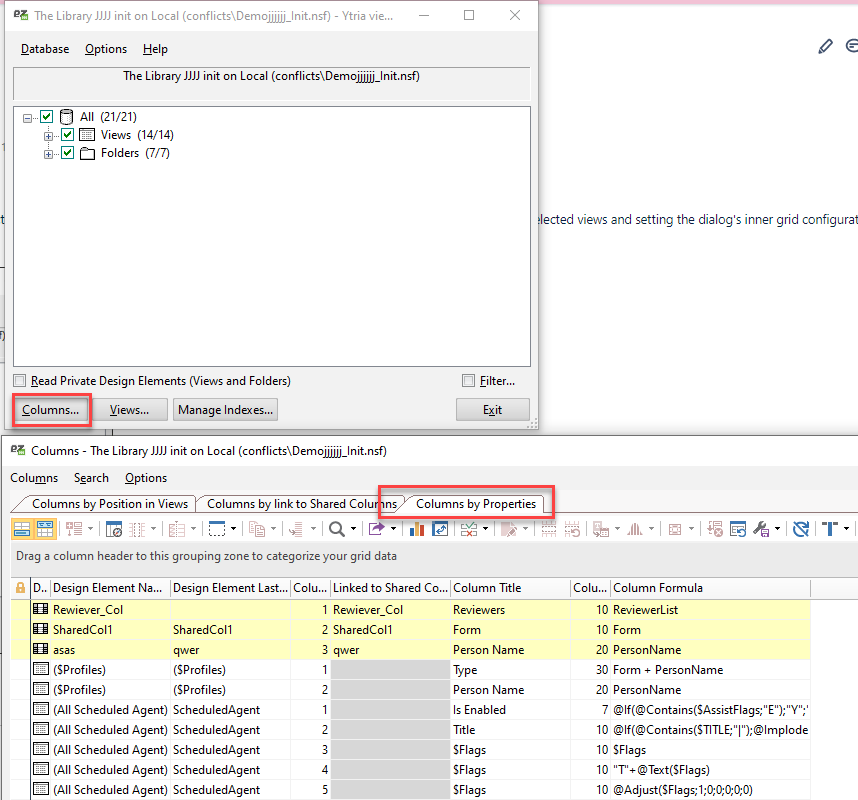This screenshot has width=858, height=800.
Task: Toggle the Filter checkbox
Action: (468, 380)
